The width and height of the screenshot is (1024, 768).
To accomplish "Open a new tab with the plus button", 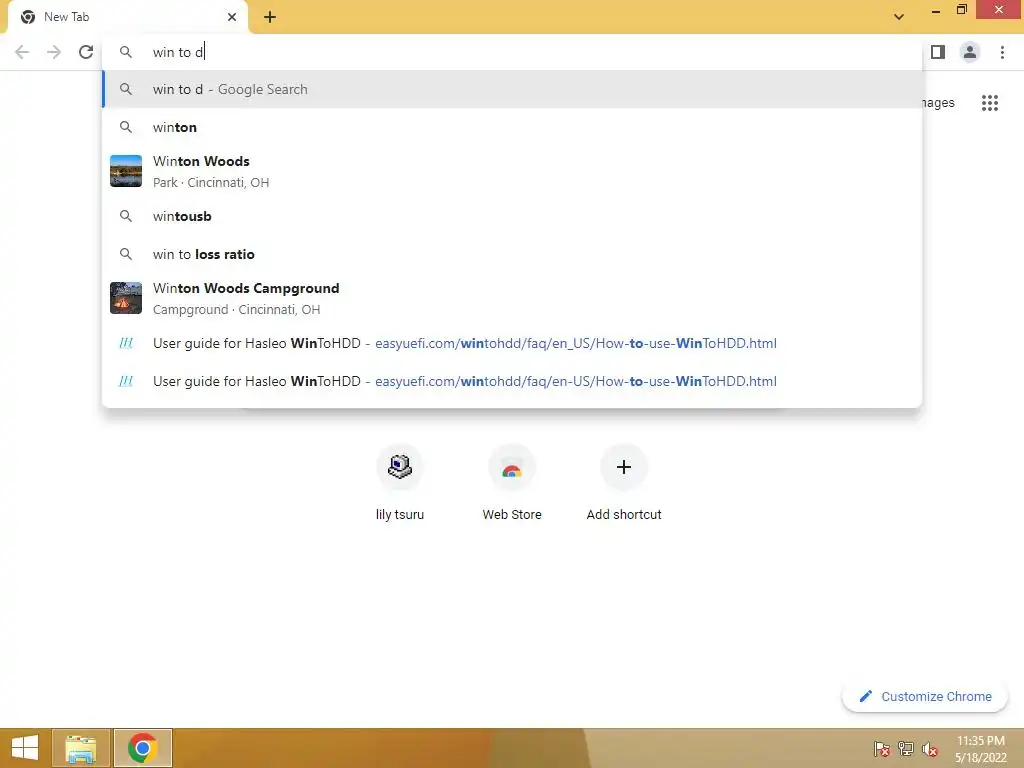I will [x=270, y=17].
